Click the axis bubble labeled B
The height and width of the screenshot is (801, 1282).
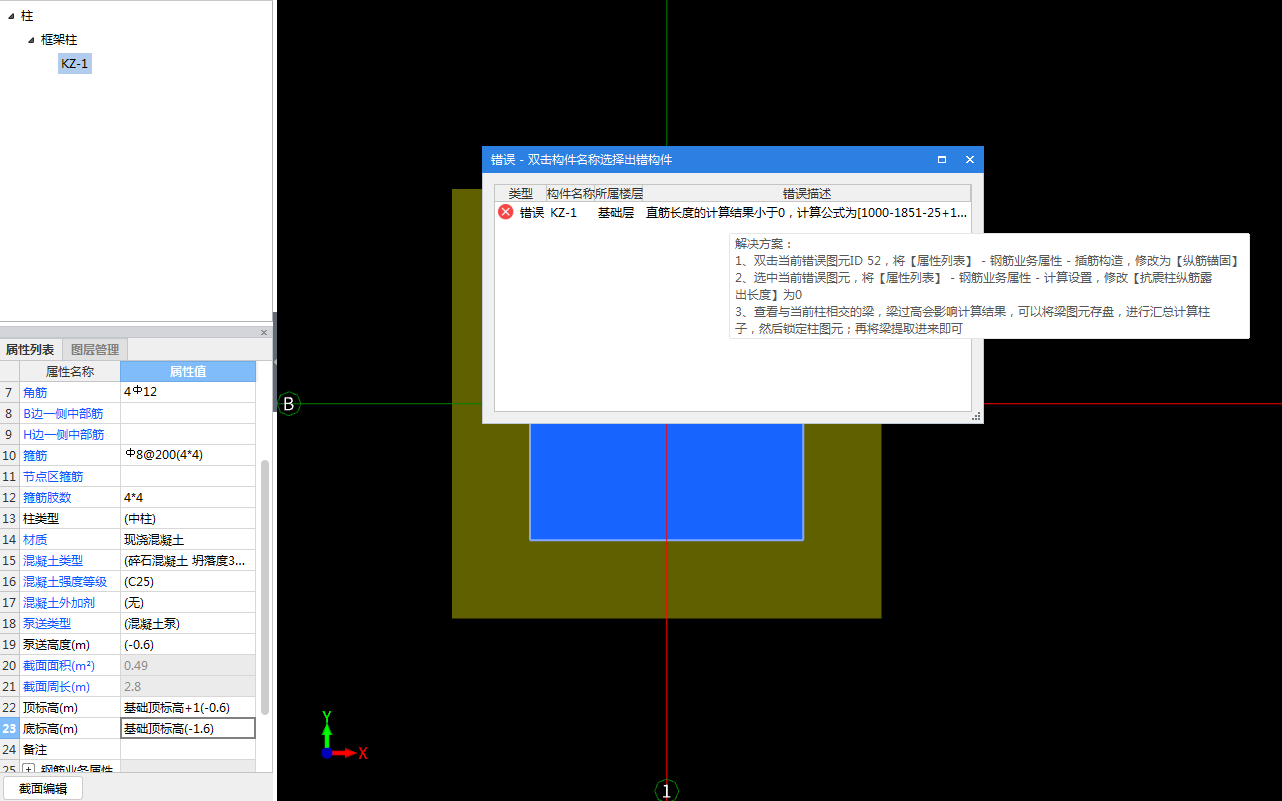click(x=288, y=404)
